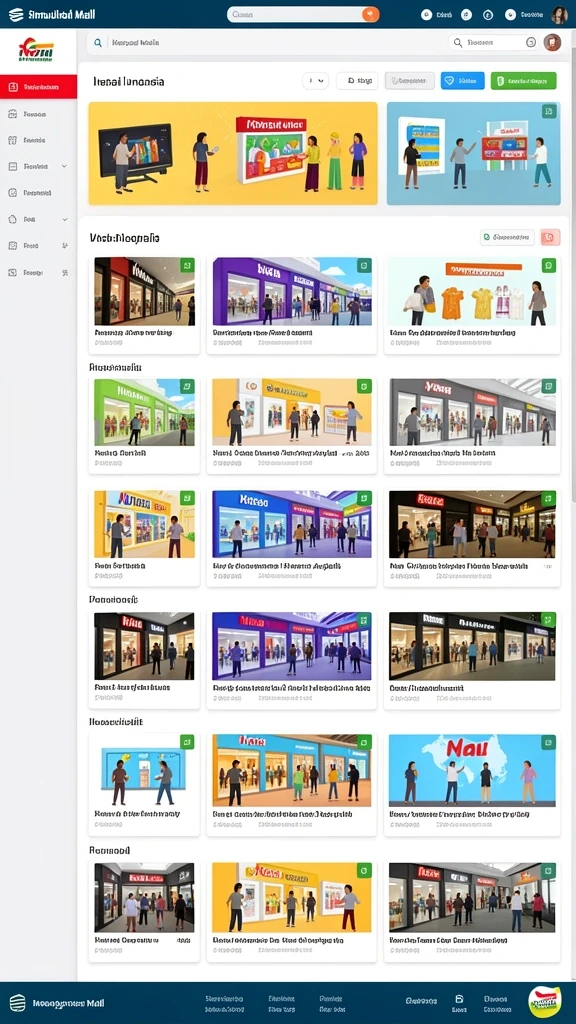Click the magnifier icon beside the page search
The image size is (576, 1024).
click(x=98, y=42)
